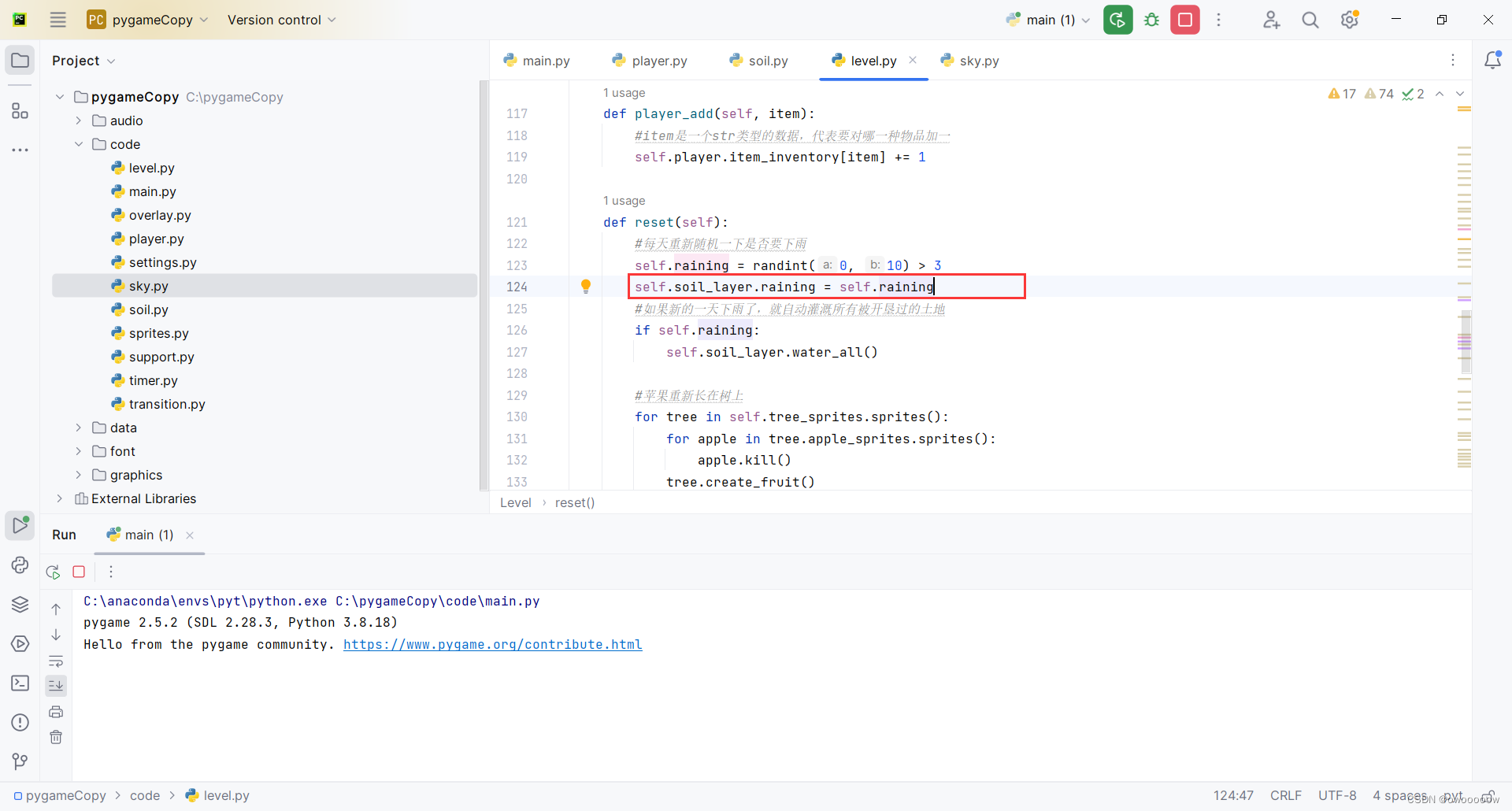1512x811 pixels.
Task: Open the main (1) run configuration dropdown
Action: 1049,20
